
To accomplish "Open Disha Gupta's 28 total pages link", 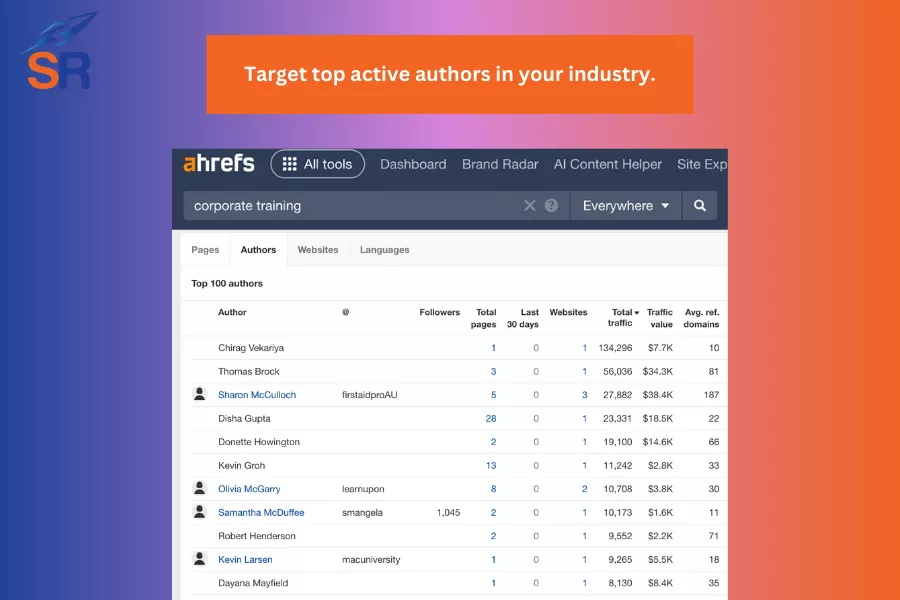I will 491,419.
